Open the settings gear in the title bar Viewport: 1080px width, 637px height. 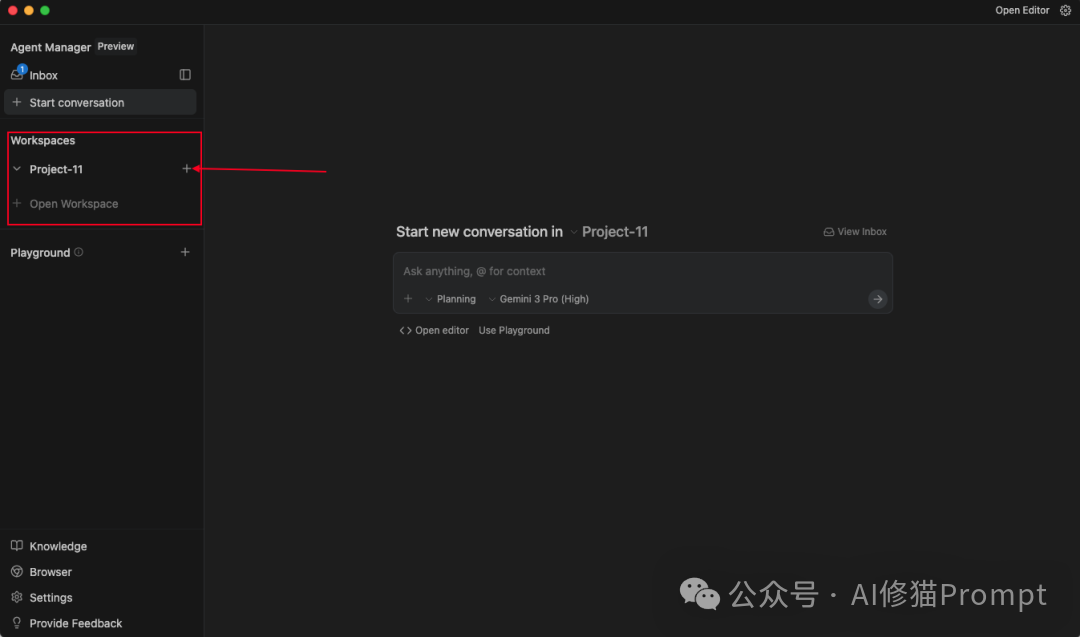pos(1065,10)
